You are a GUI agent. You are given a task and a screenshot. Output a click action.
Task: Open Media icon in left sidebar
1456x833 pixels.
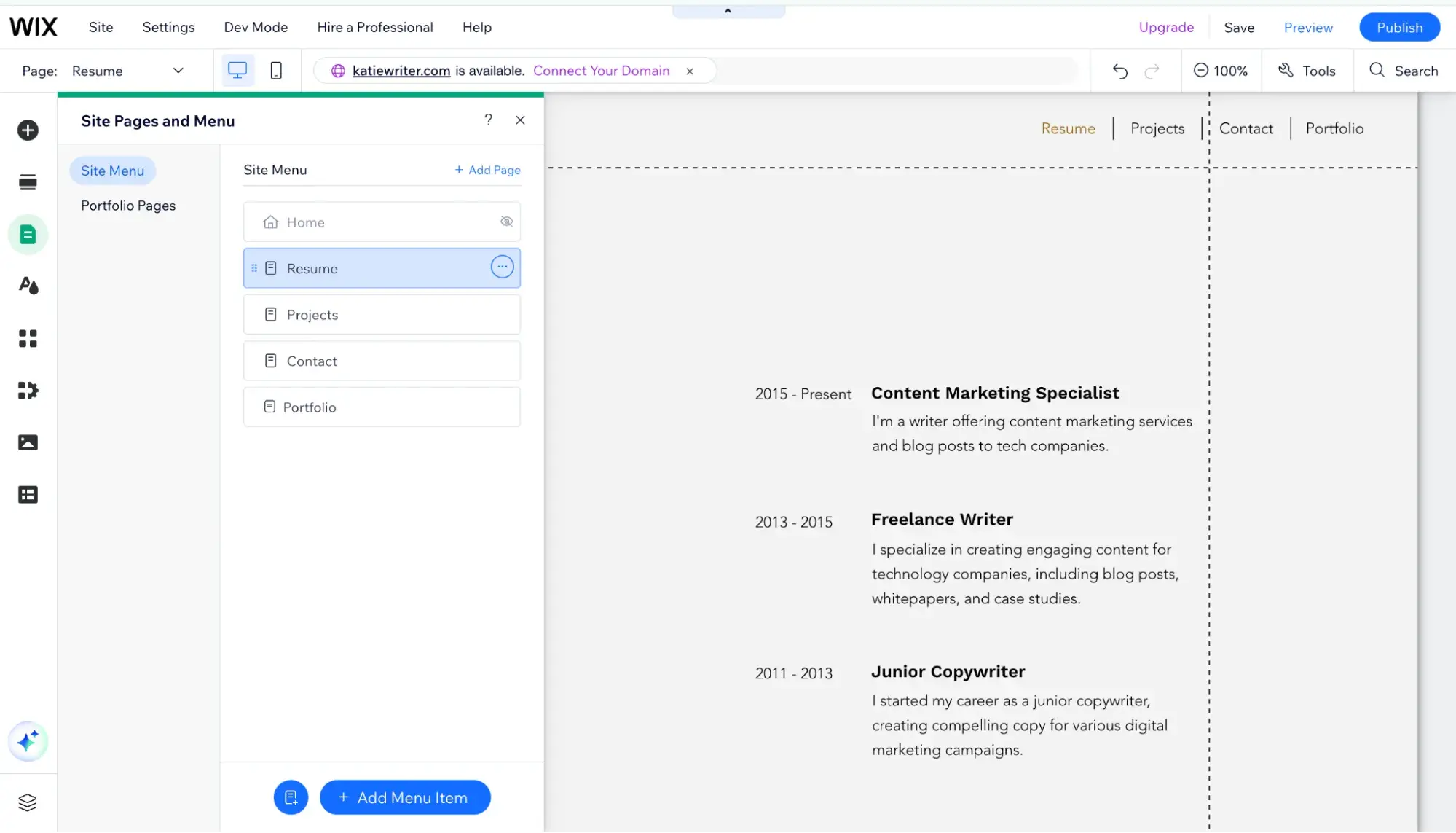[x=28, y=442]
